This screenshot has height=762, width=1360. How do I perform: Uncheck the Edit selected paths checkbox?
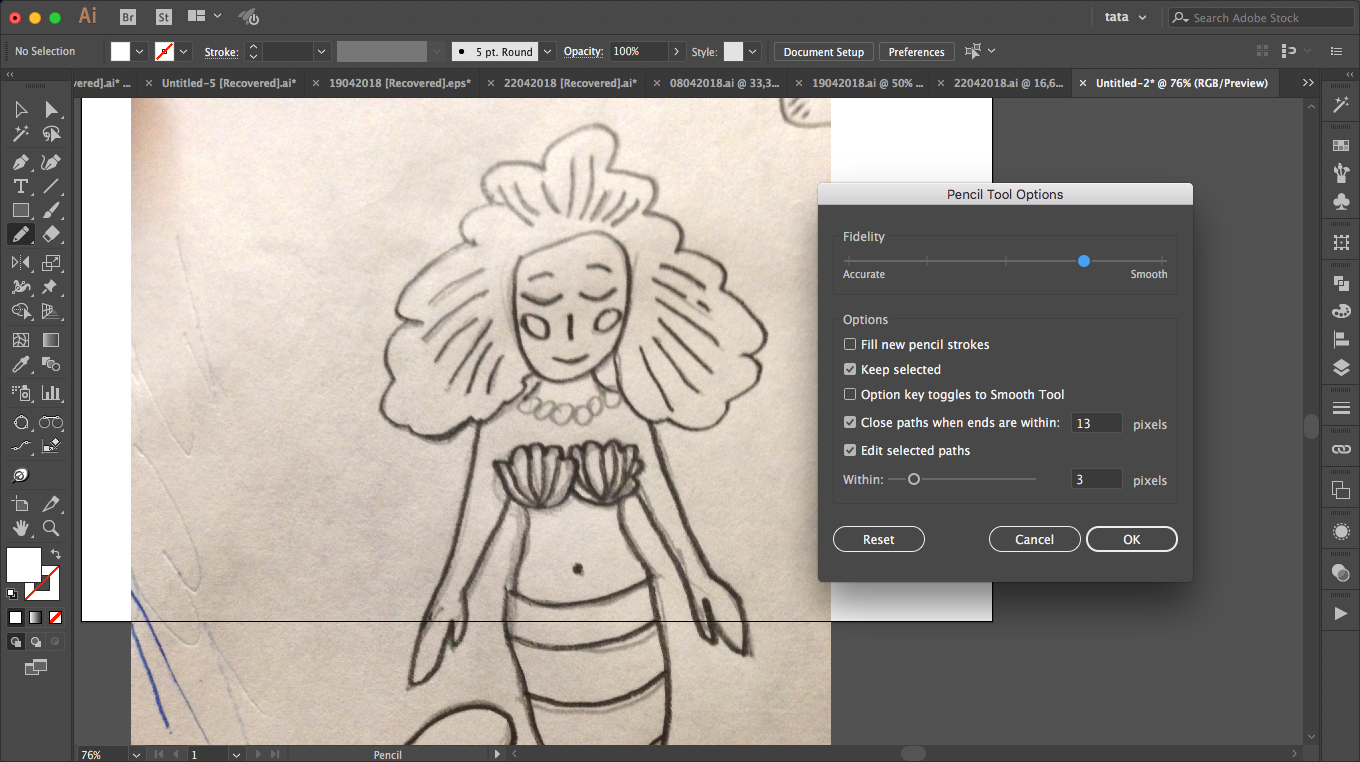(x=850, y=450)
